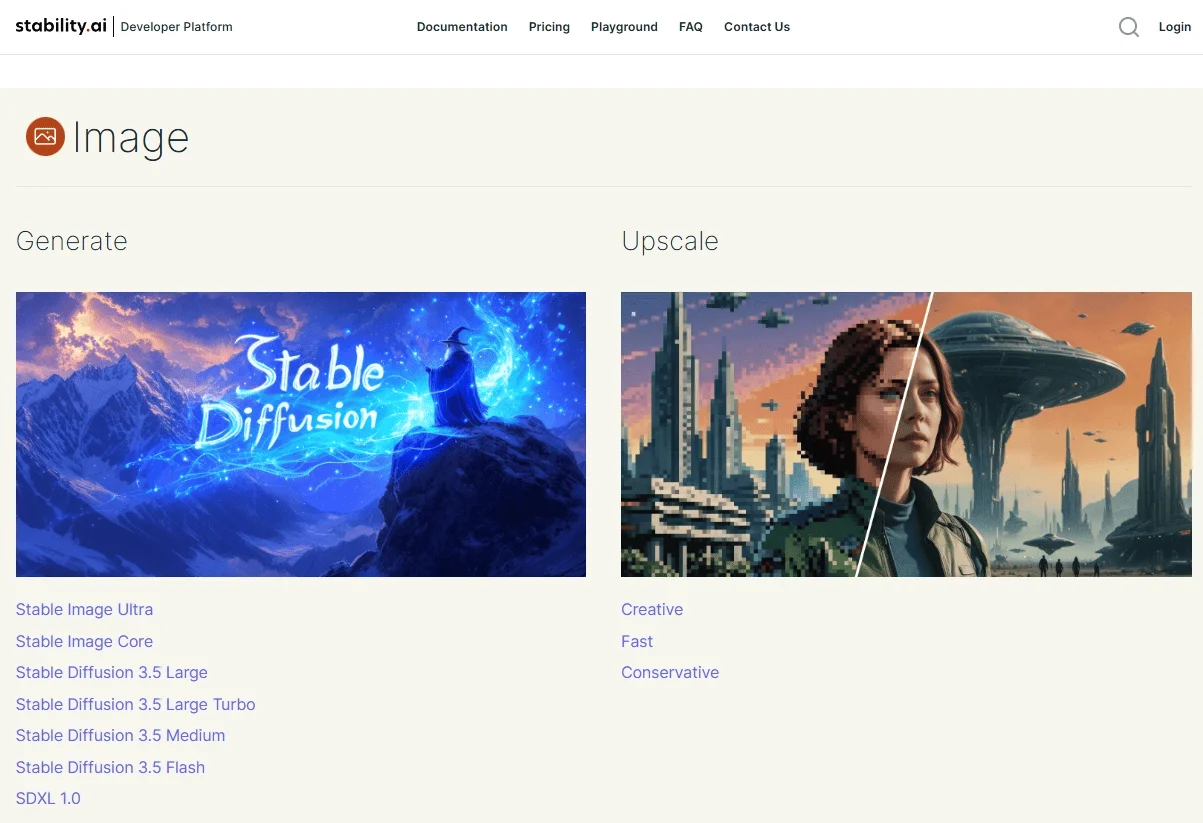Screen dimensions: 1203x823
Task: Open the Conservative upscale link
Action: [x=670, y=672]
